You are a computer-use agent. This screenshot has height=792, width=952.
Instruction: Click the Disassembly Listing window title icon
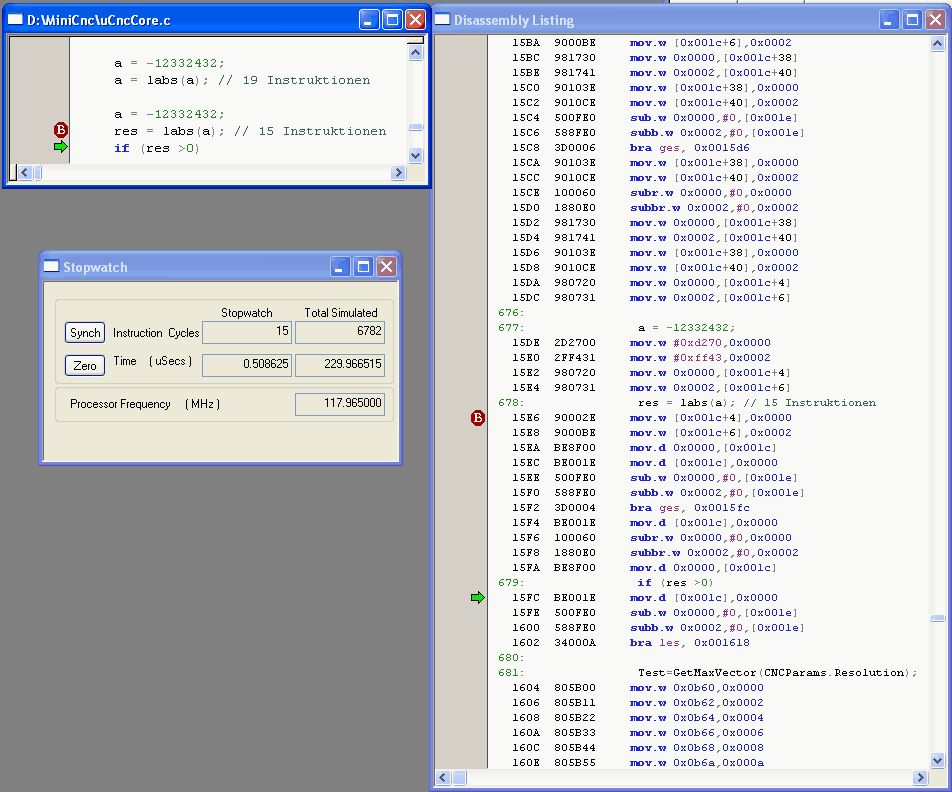[443, 20]
